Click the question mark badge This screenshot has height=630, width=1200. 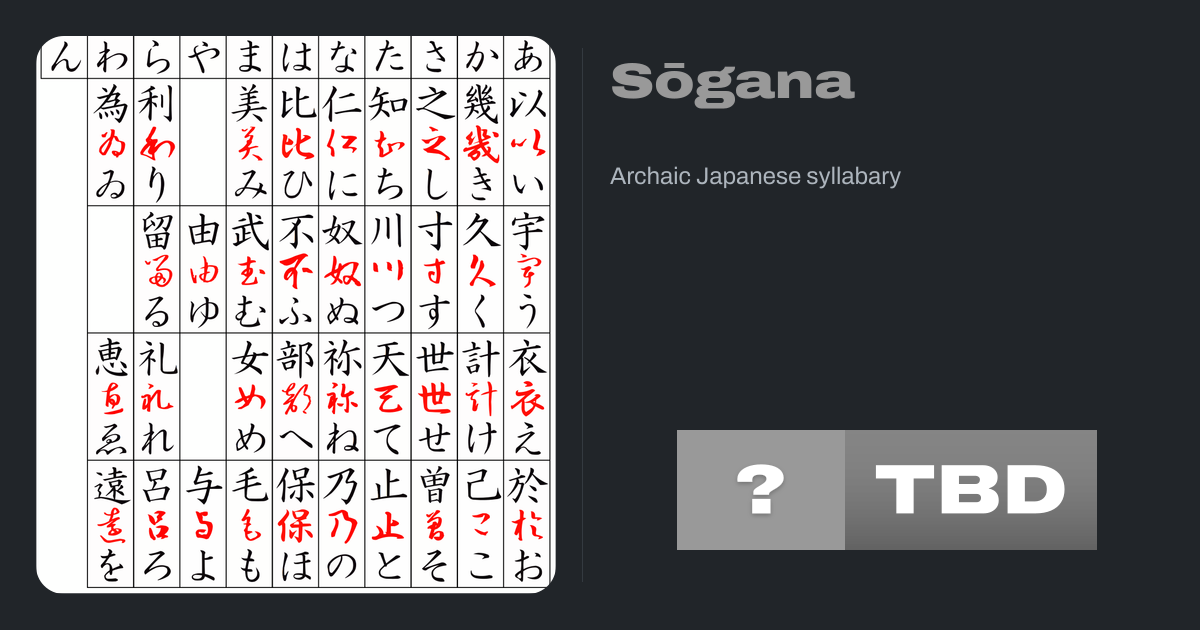pos(761,490)
